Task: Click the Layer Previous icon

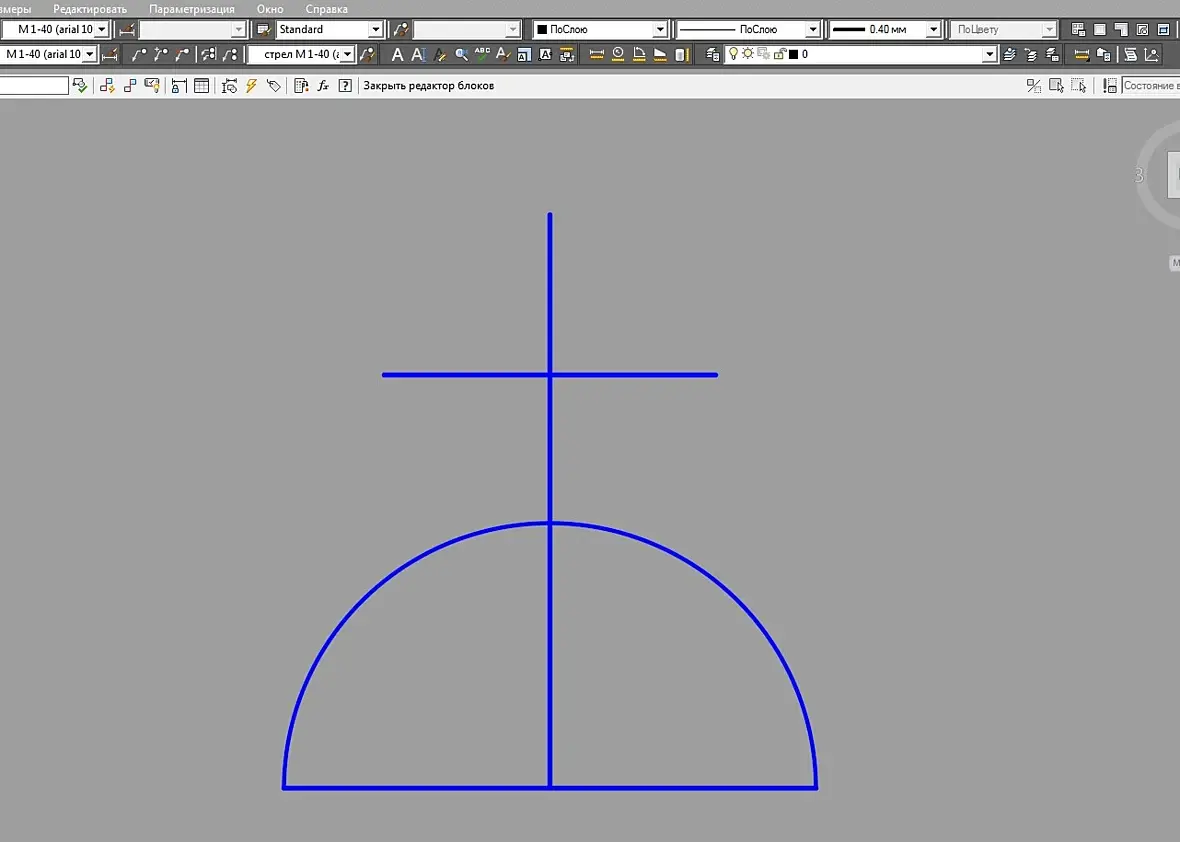Action: [x=1031, y=54]
